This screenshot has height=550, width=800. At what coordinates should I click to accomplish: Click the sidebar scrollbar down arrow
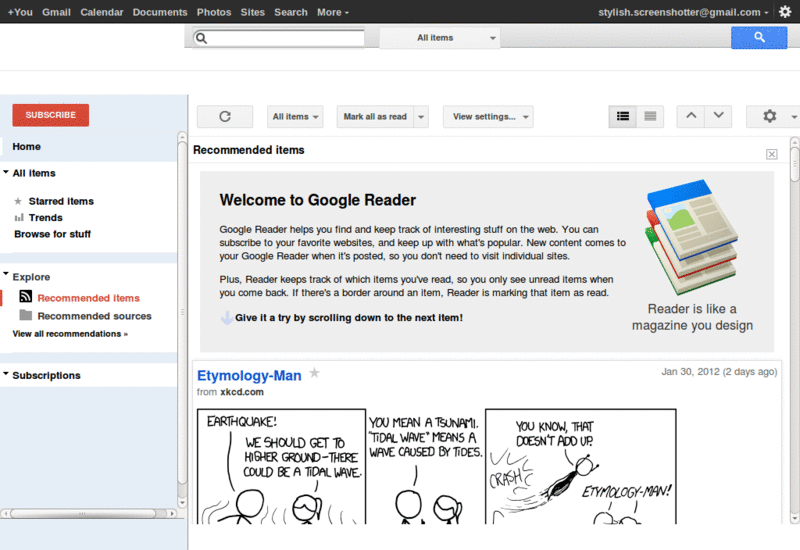(x=182, y=502)
